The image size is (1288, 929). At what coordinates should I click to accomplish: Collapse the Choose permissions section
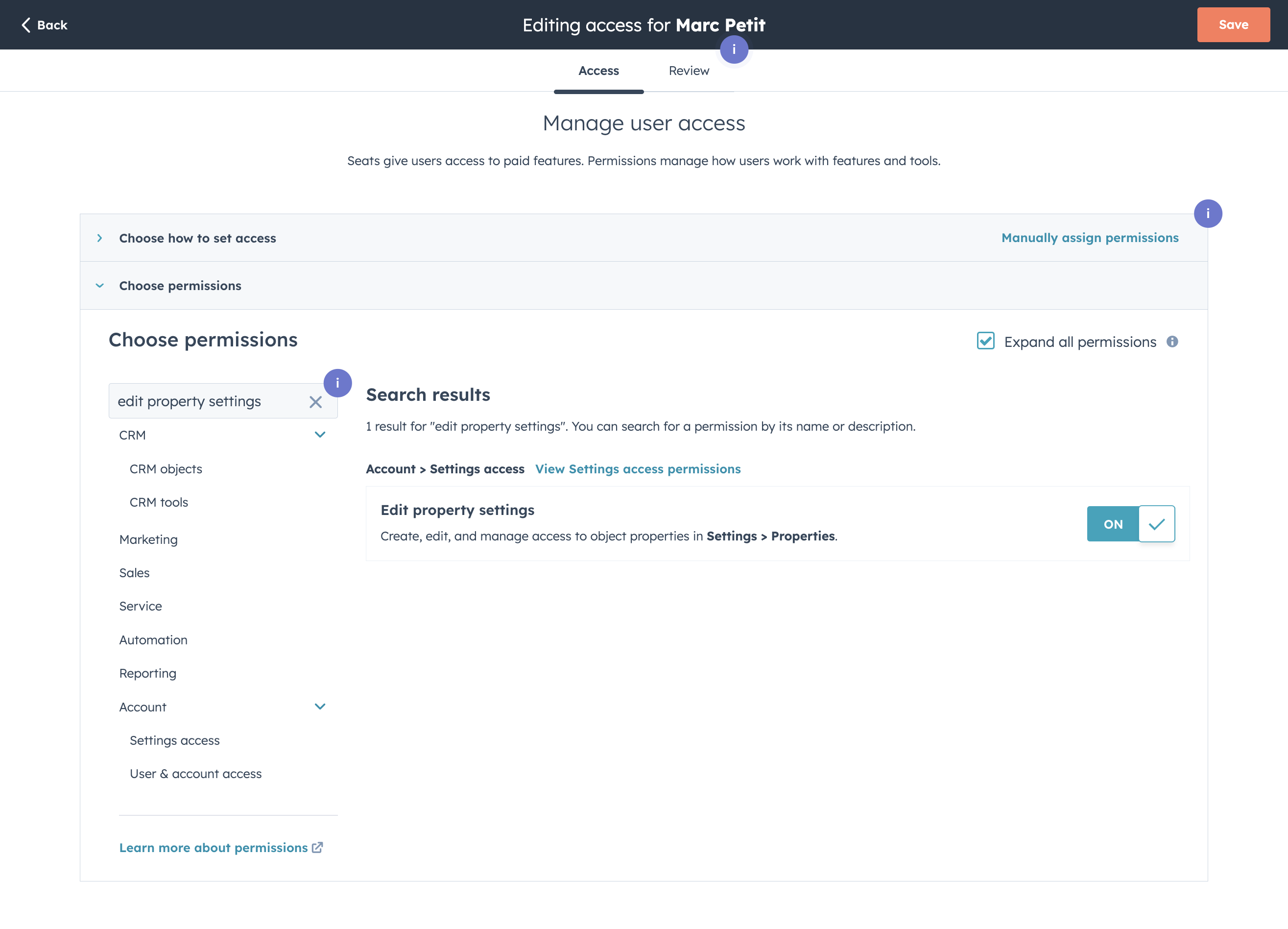click(644, 285)
